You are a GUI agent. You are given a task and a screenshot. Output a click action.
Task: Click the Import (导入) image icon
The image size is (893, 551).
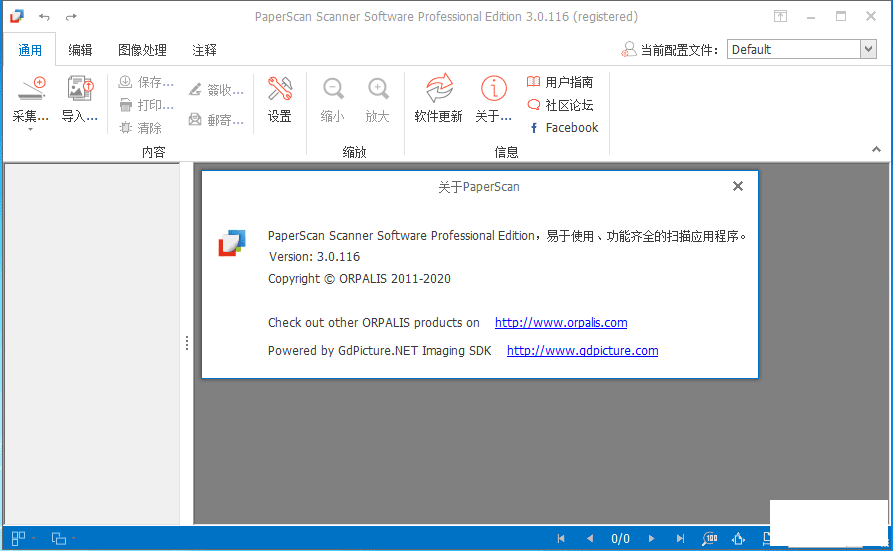(x=80, y=88)
